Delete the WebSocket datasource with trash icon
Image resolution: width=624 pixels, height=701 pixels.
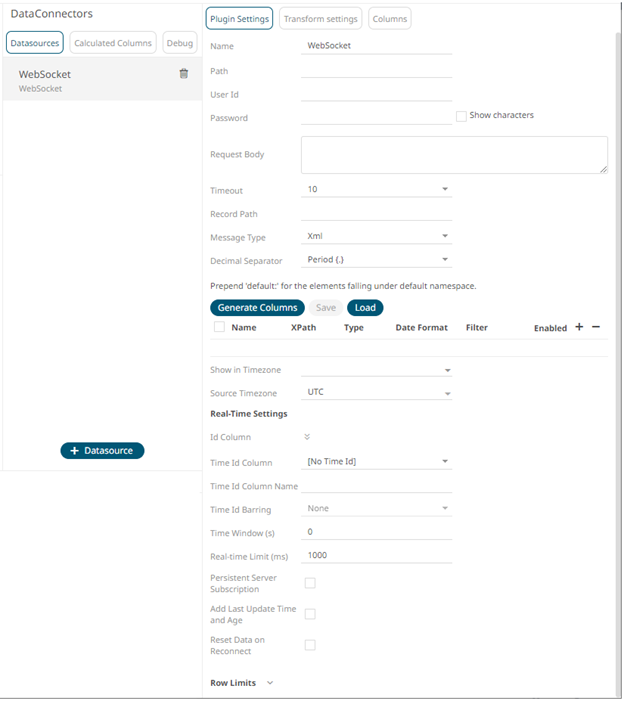click(183, 74)
